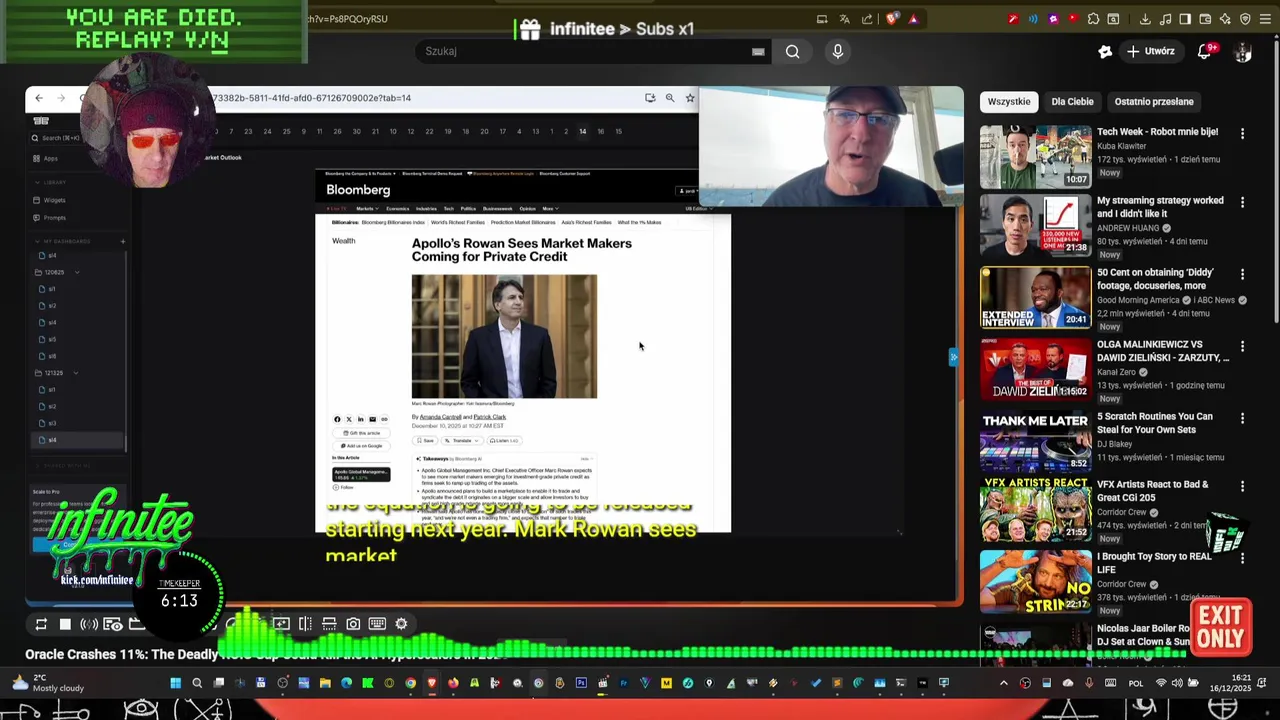Select the Dla Ciebie filter chip
The height and width of the screenshot is (720, 1280).
1072,101
